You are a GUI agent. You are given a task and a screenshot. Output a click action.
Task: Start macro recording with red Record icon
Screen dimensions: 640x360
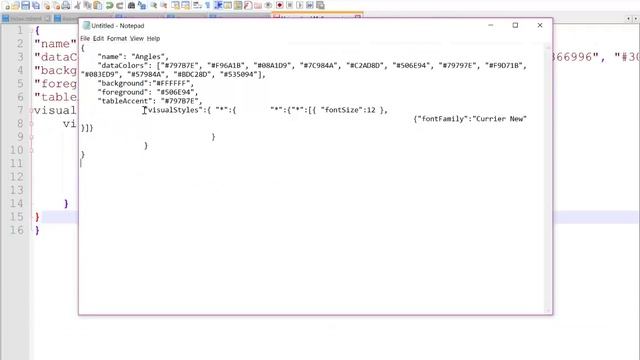(280, 5)
